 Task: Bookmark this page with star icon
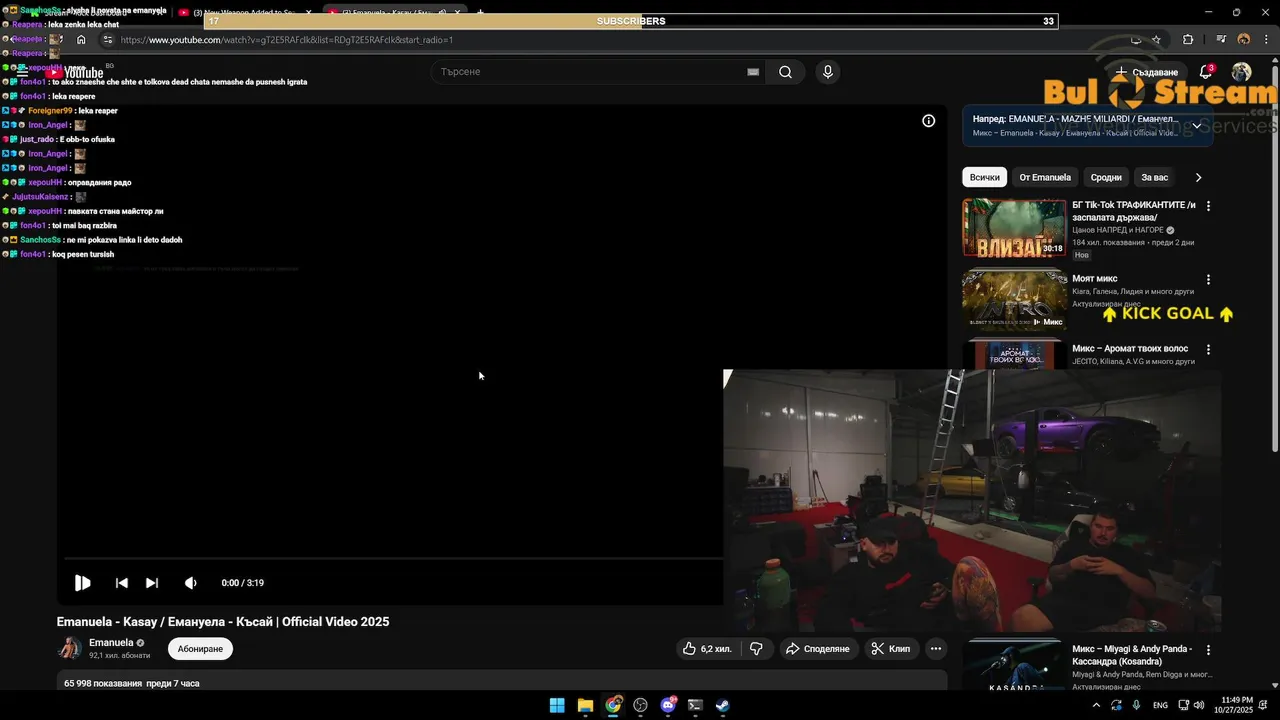1156,40
